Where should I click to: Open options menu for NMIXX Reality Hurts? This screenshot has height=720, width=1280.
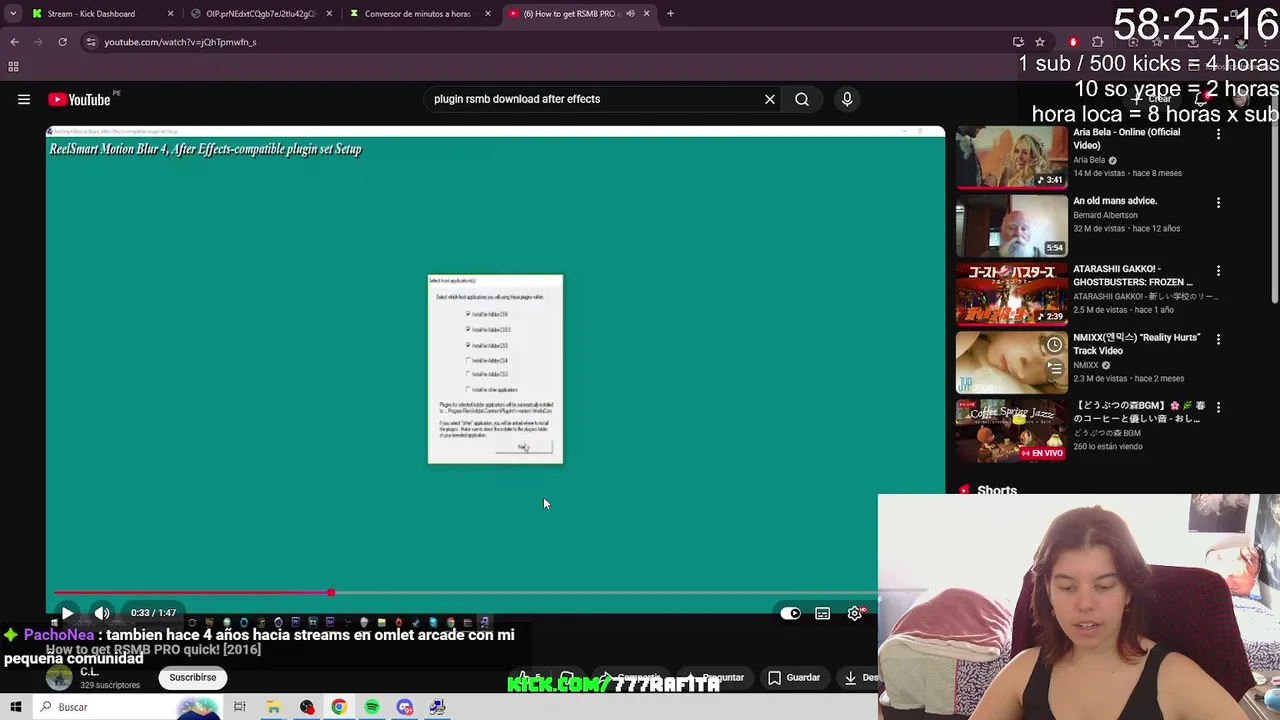click(x=1218, y=339)
